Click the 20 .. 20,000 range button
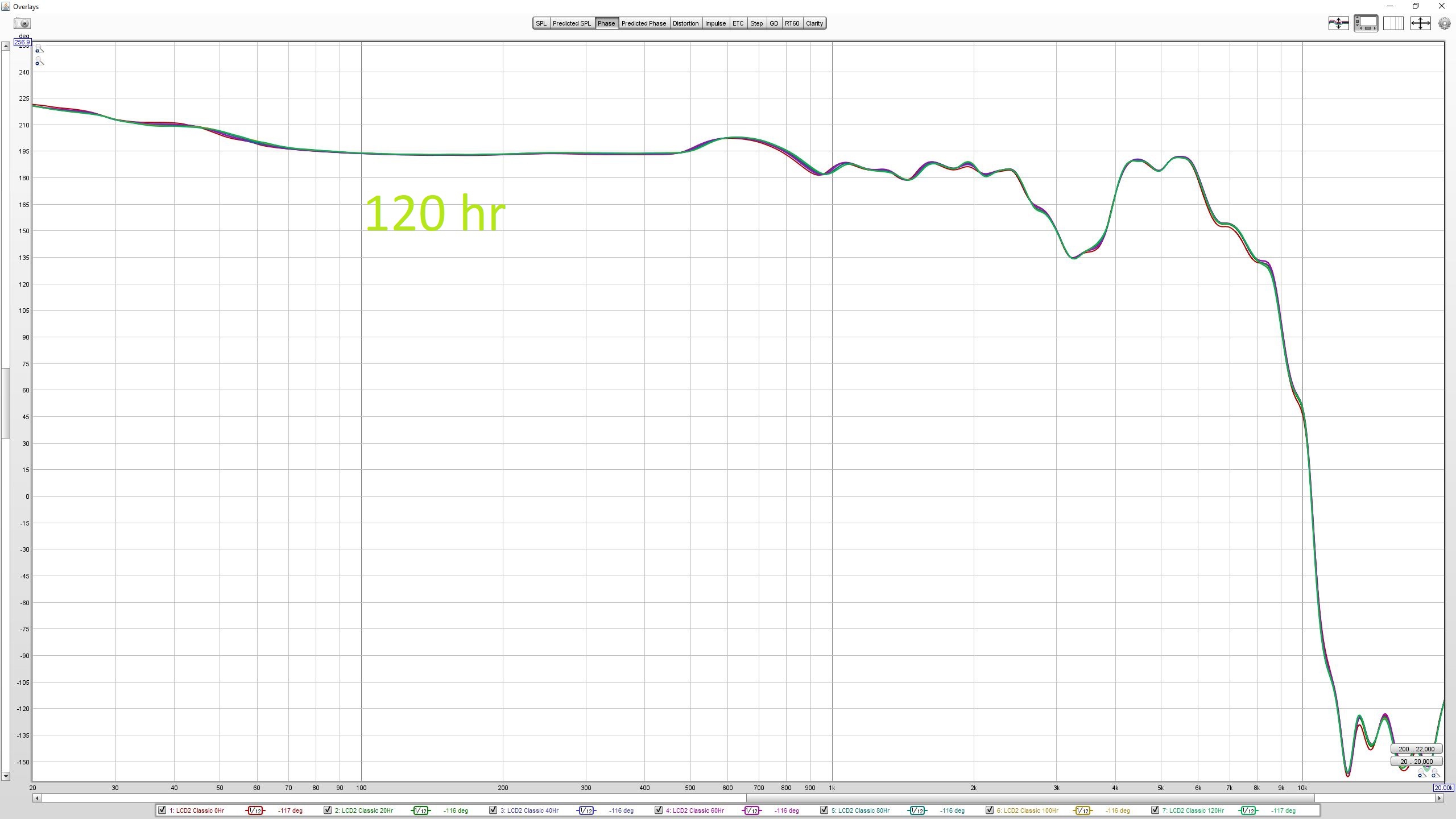The height and width of the screenshot is (819, 1456). (1416, 762)
